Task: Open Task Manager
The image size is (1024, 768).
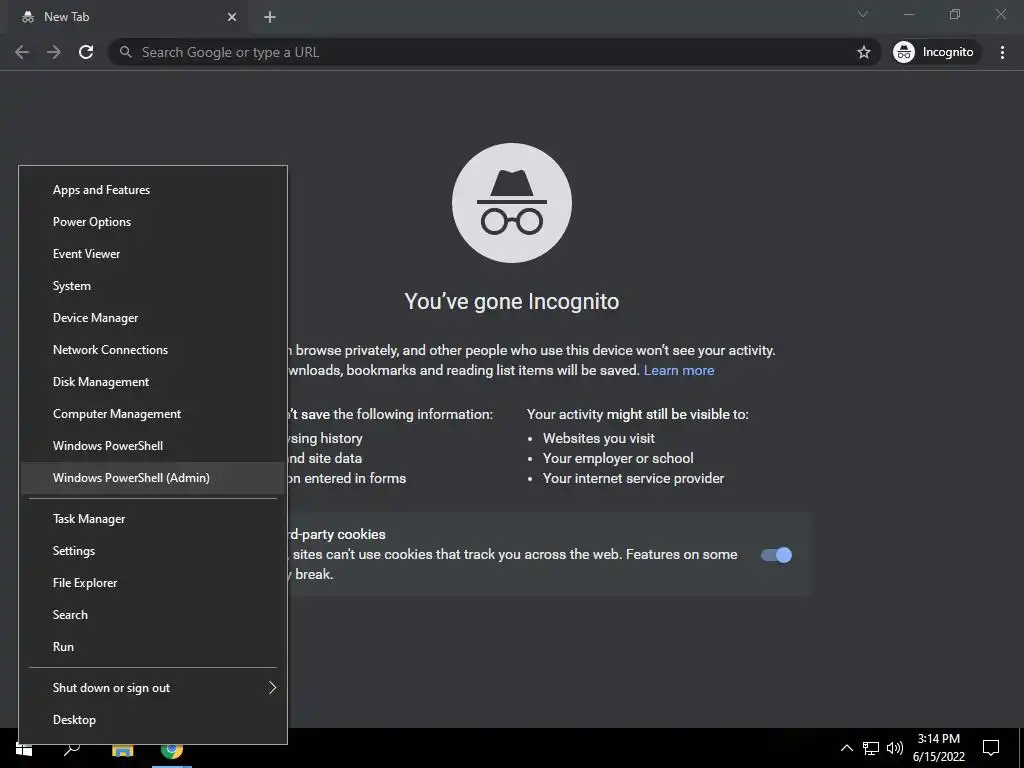Action: [153, 519]
